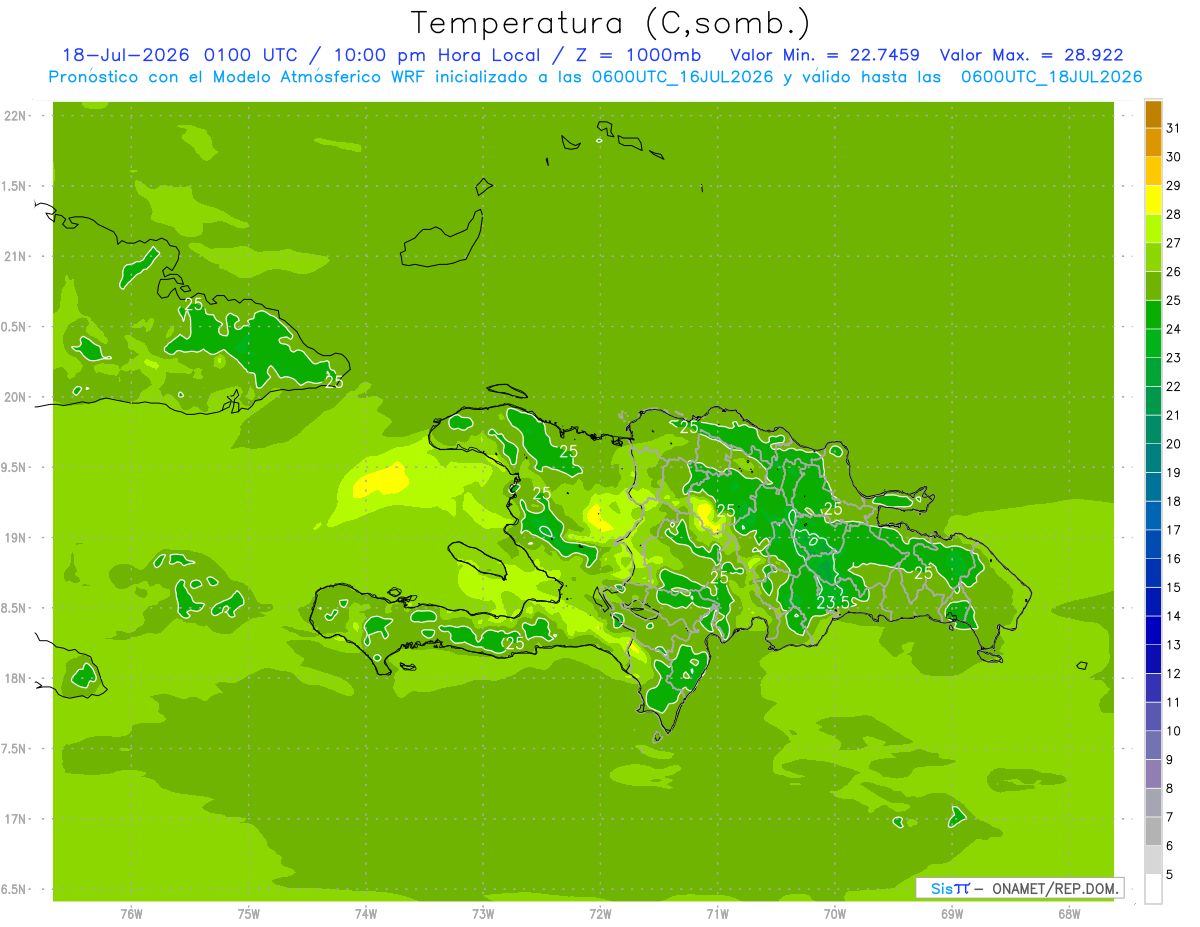Click the '23.5' contour label on map
1200x927 pixels.
coord(833,602)
